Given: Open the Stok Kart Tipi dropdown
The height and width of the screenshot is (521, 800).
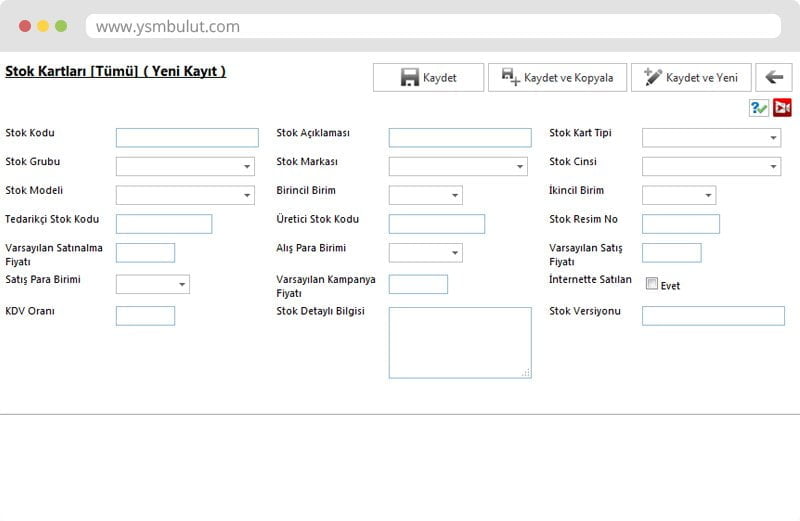Looking at the screenshot, I should click(x=711, y=138).
